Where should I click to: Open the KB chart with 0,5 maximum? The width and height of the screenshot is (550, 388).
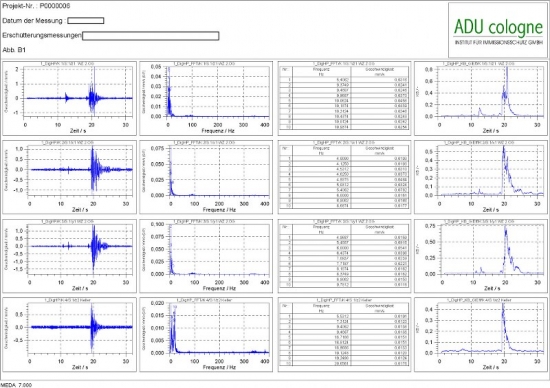[x=481, y=177]
